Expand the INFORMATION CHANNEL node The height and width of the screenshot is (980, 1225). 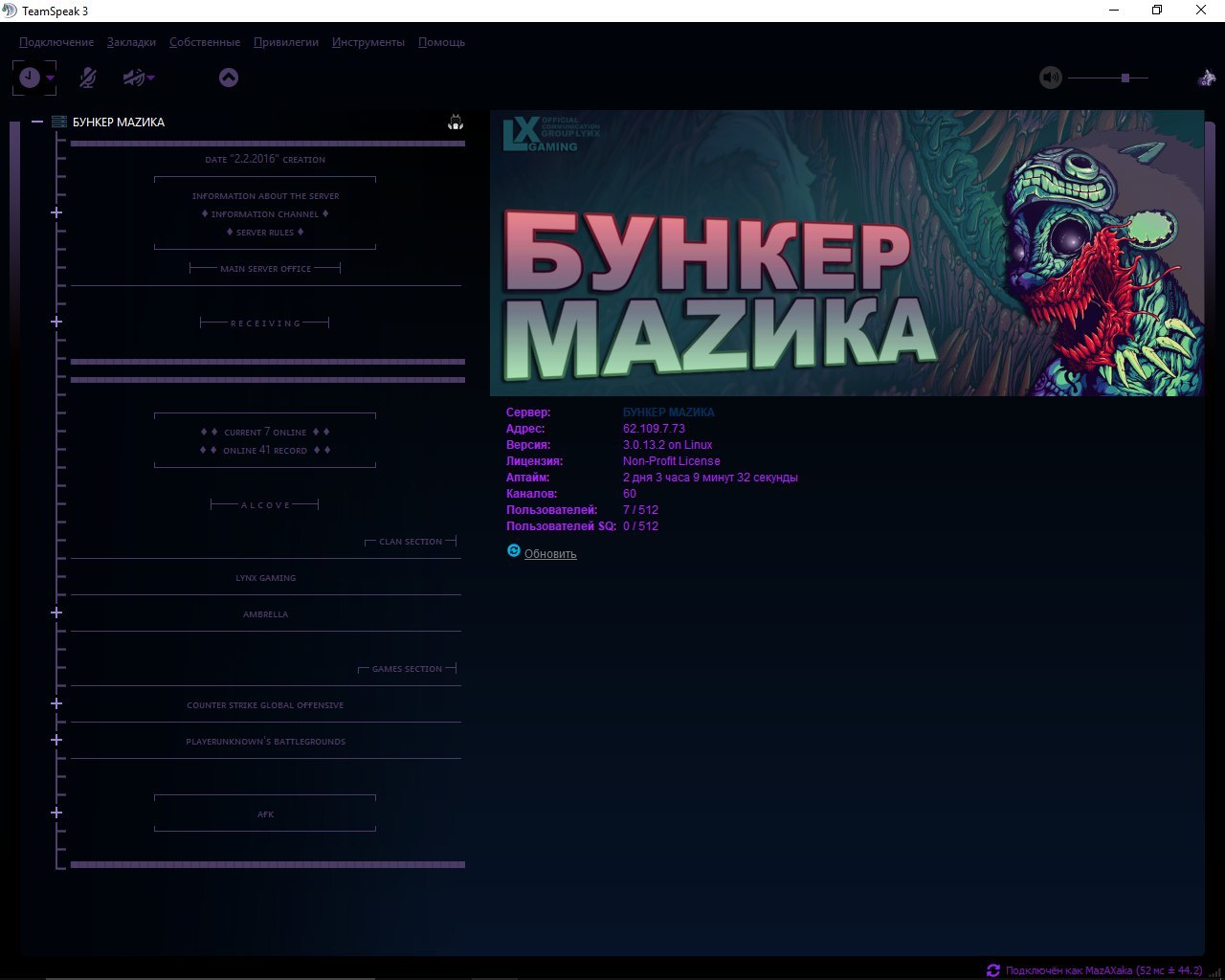click(56, 212)
